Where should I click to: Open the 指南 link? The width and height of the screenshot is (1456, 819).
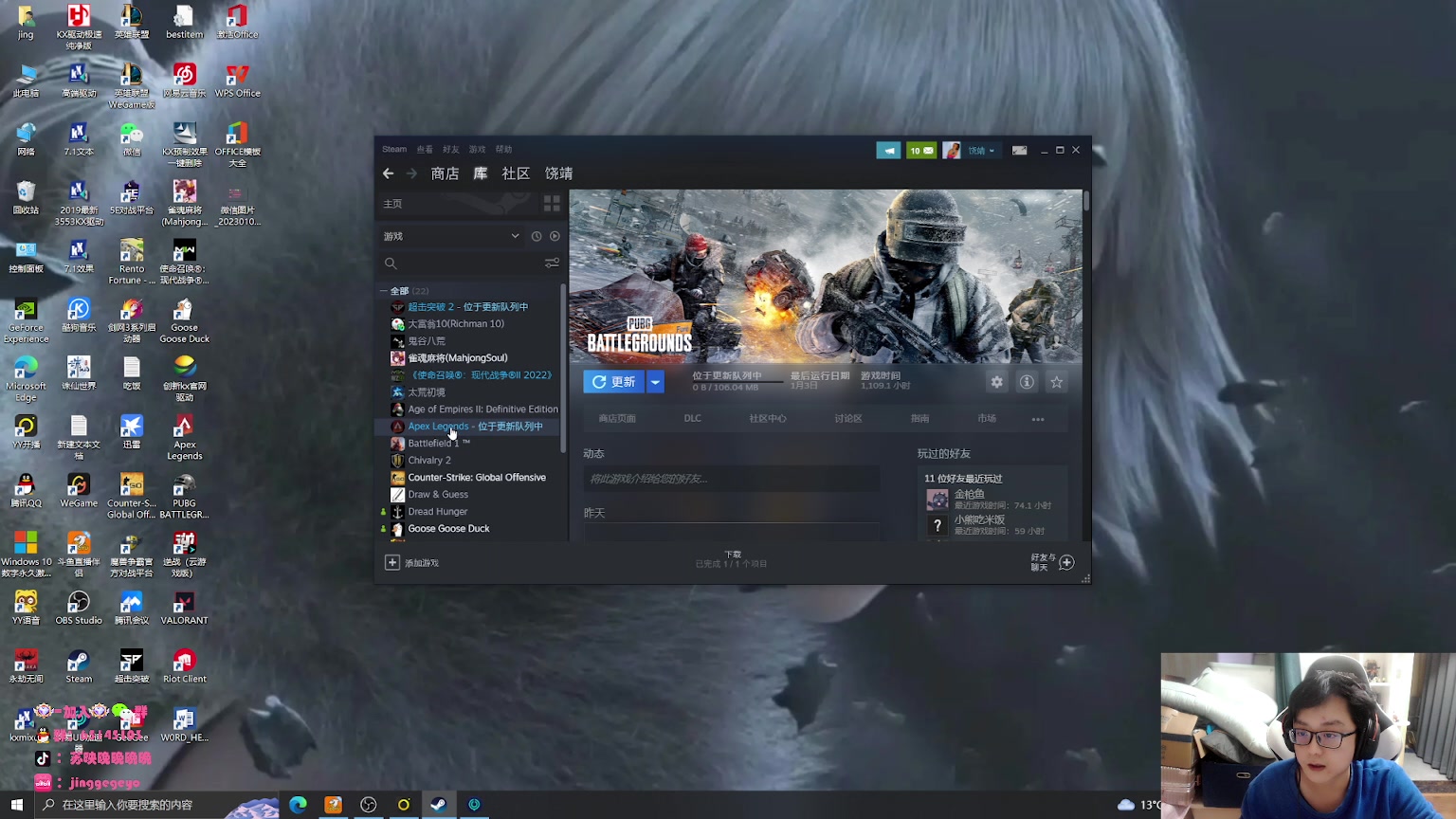[x=919, y=419]
